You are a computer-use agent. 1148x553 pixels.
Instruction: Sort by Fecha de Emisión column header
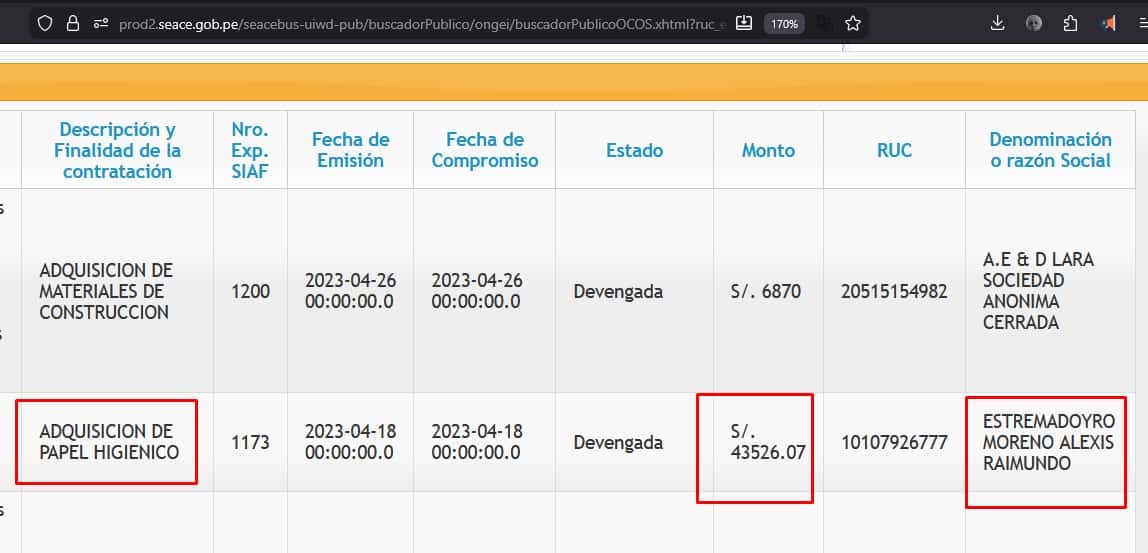point(350,150)
